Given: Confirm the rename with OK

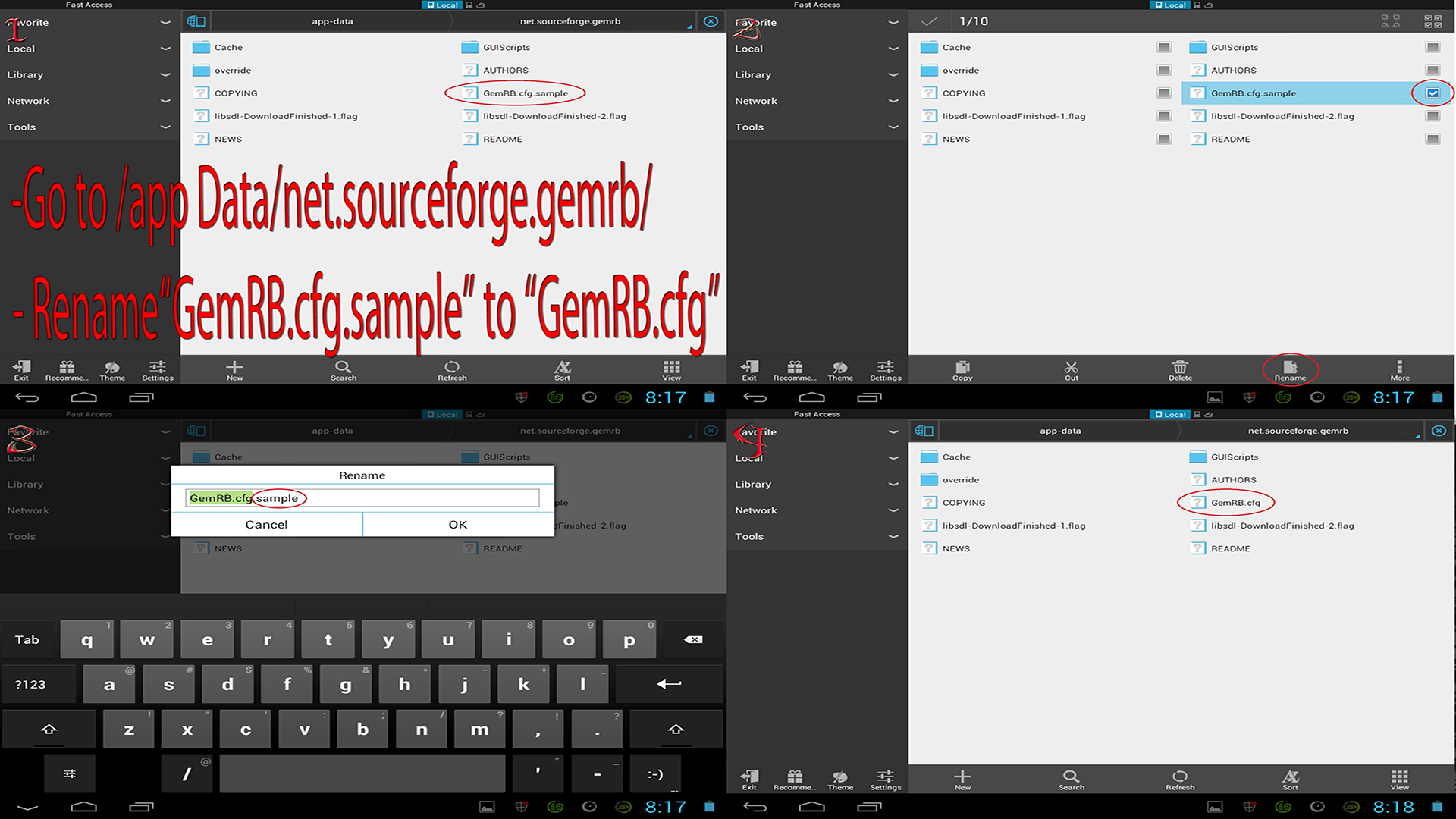Looking at the screenshot, I should click(x=458, y=524).
